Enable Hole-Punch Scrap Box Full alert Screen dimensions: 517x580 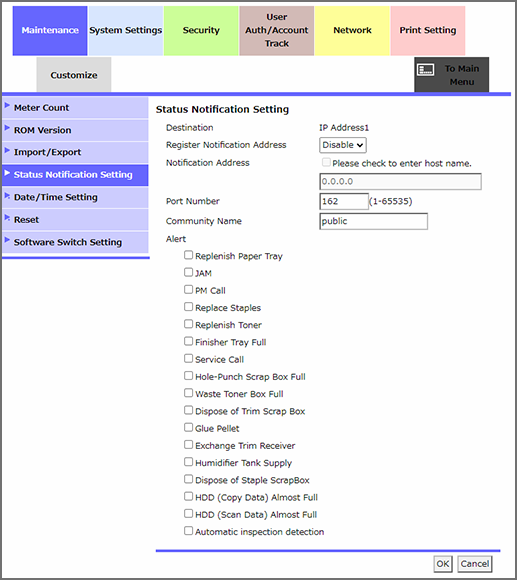[x=189, y=376]
